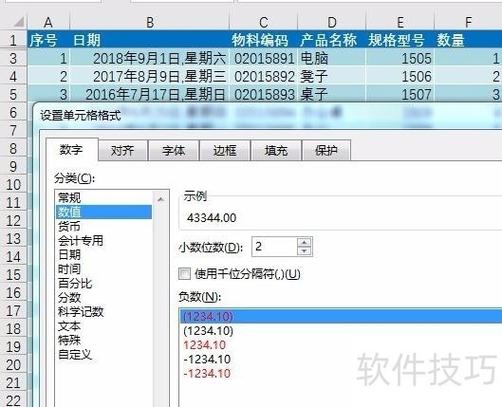Select column A header
The image size is (502, 407).
(x=49, y=22)
